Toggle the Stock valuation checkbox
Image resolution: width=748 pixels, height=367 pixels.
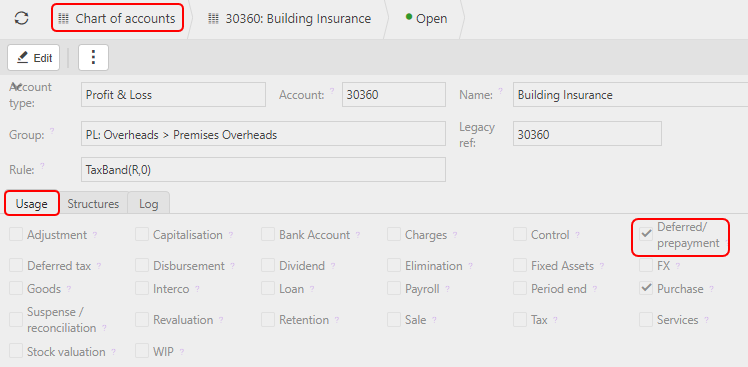[16, 351]
